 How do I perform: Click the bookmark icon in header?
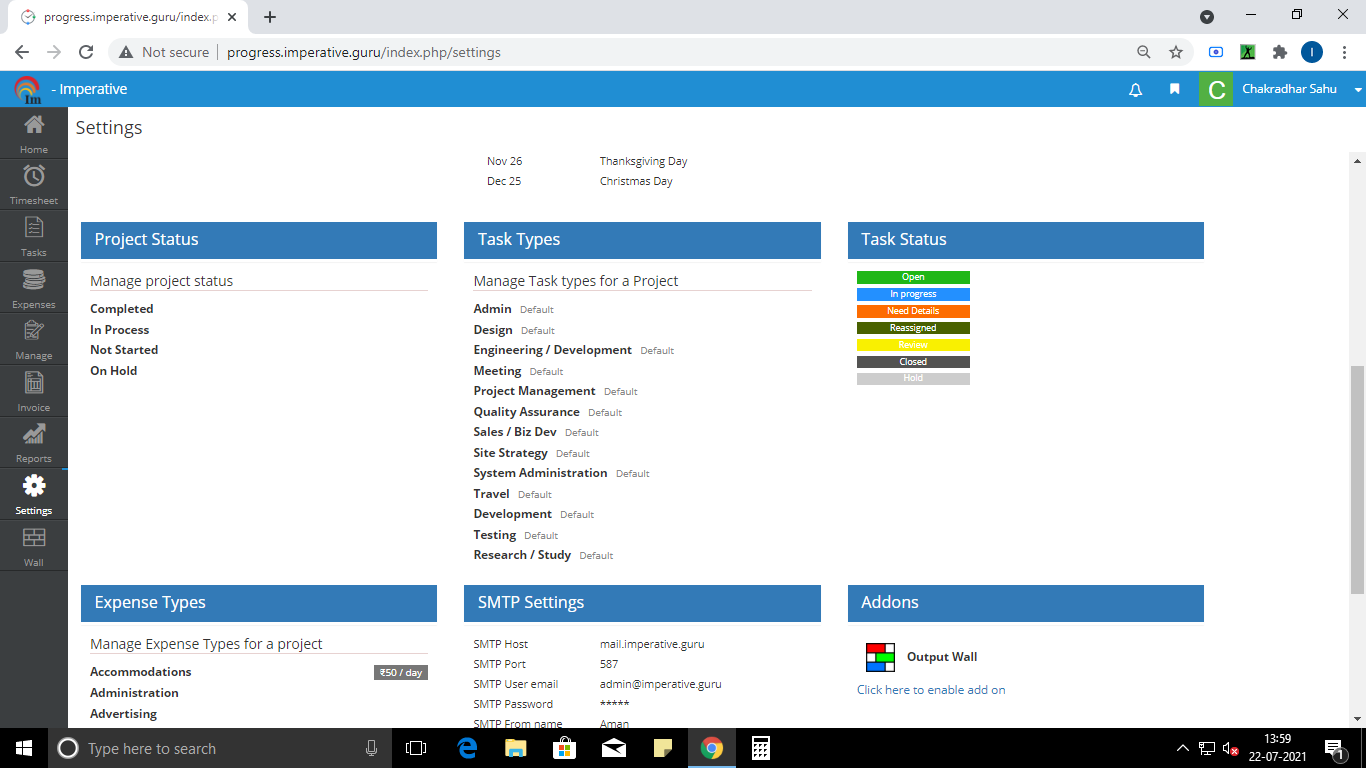[x=1175, y=90]
